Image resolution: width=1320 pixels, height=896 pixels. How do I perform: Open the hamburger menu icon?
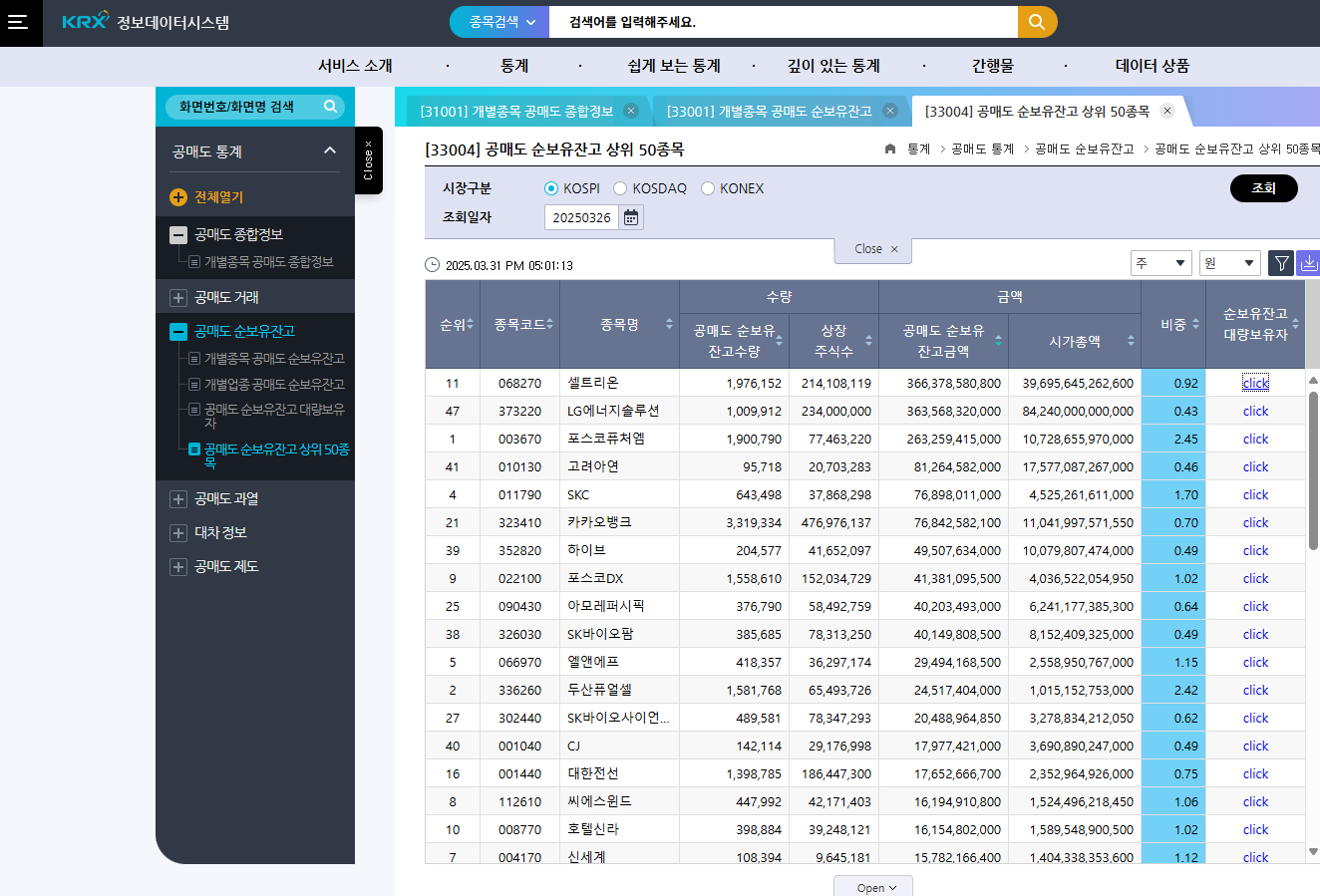18,22
